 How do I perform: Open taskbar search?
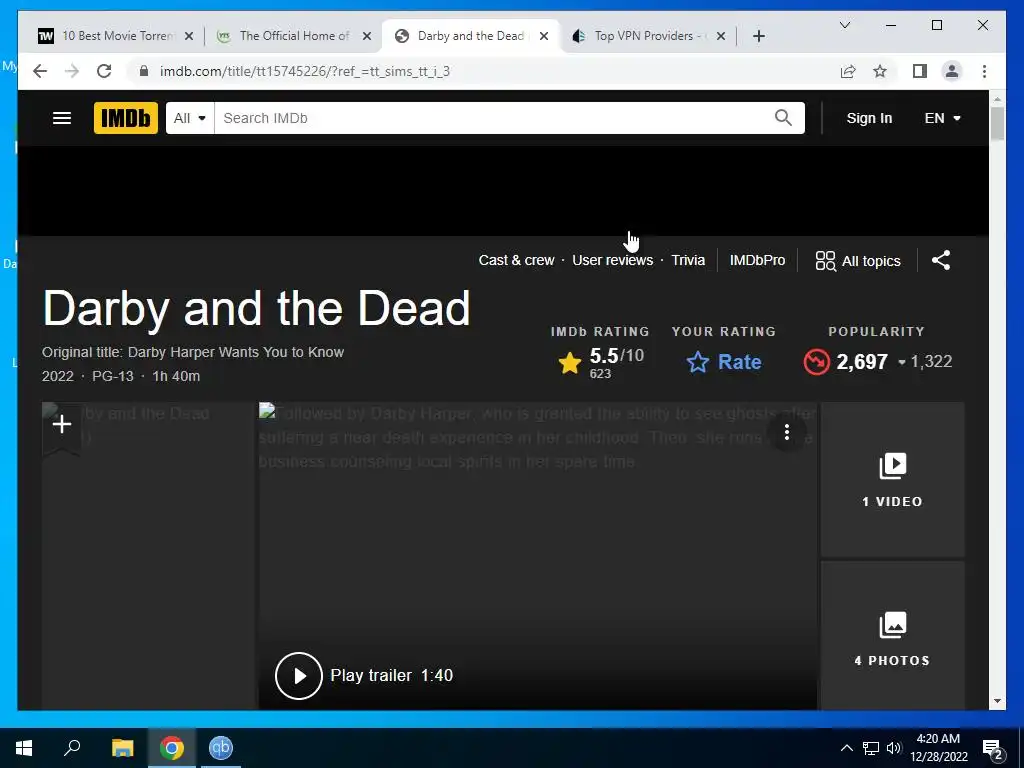(x=72, y=748)
